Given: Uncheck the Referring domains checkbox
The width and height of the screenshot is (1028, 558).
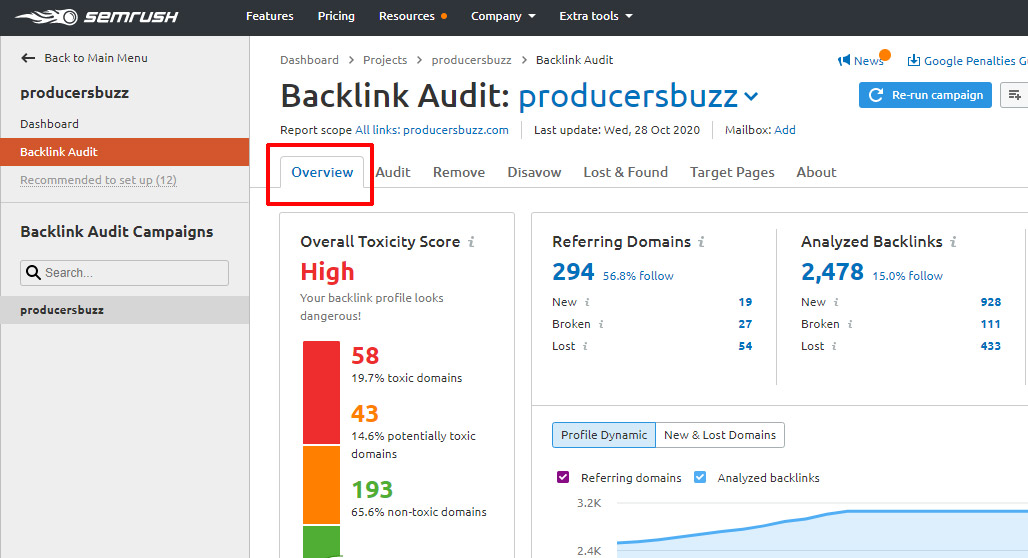Looking at the screenshot, I should tap(563, 477).
